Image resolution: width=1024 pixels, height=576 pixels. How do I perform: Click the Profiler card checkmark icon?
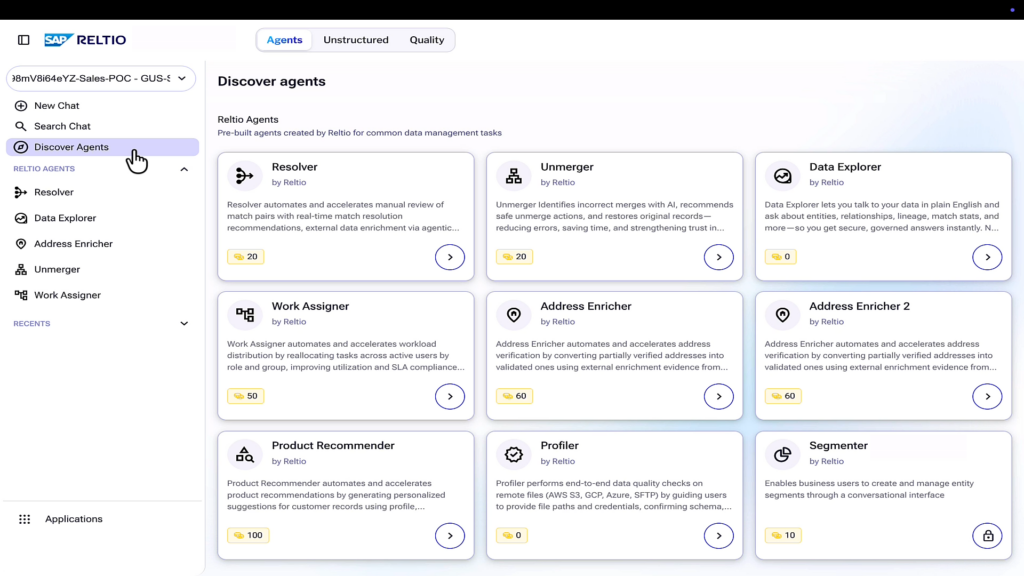pyautogui.click(x=514, y=455)
